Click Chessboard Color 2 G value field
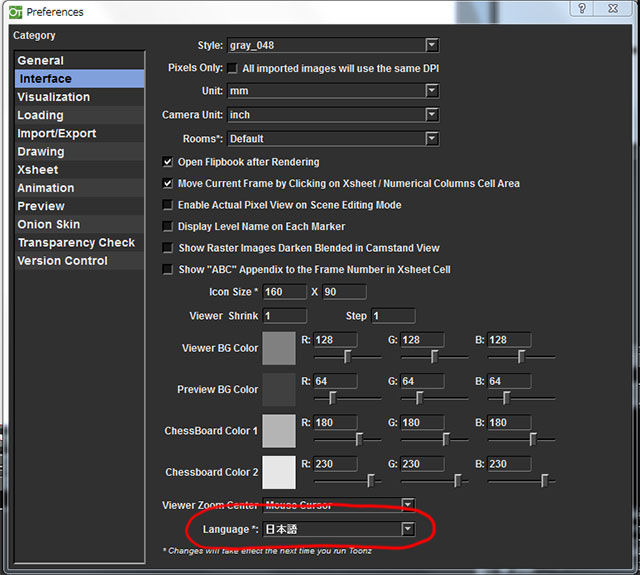This screenshot has width=640, height=575. pos(422,464)
